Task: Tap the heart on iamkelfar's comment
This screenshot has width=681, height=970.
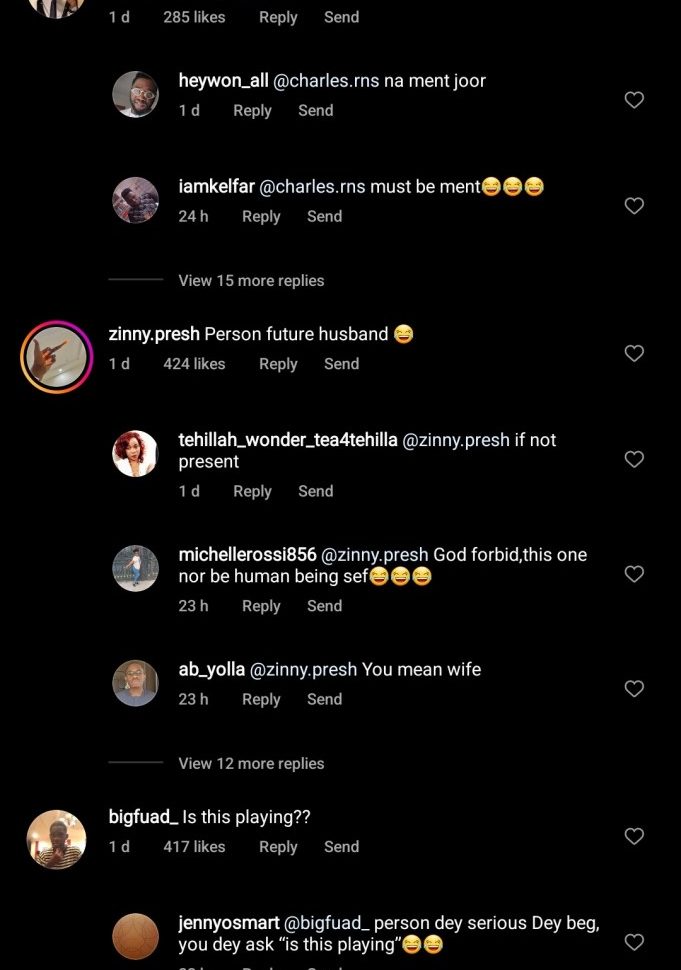Action: coord(633,206)
